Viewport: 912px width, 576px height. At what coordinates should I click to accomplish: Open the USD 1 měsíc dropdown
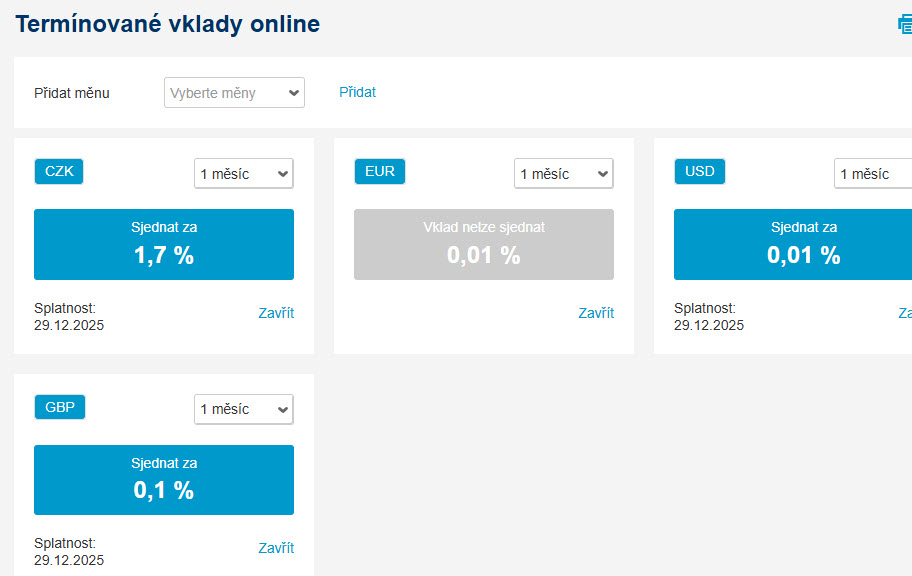pos(873,173)
